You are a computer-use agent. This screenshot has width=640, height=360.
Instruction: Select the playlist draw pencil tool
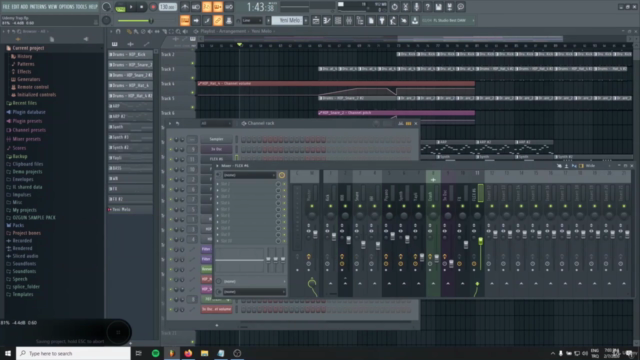pos(129,31)
